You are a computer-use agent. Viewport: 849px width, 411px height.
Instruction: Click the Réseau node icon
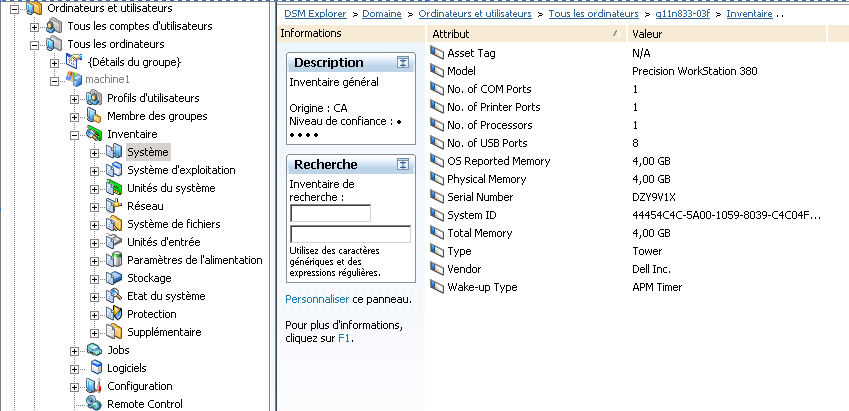point(114,206)
